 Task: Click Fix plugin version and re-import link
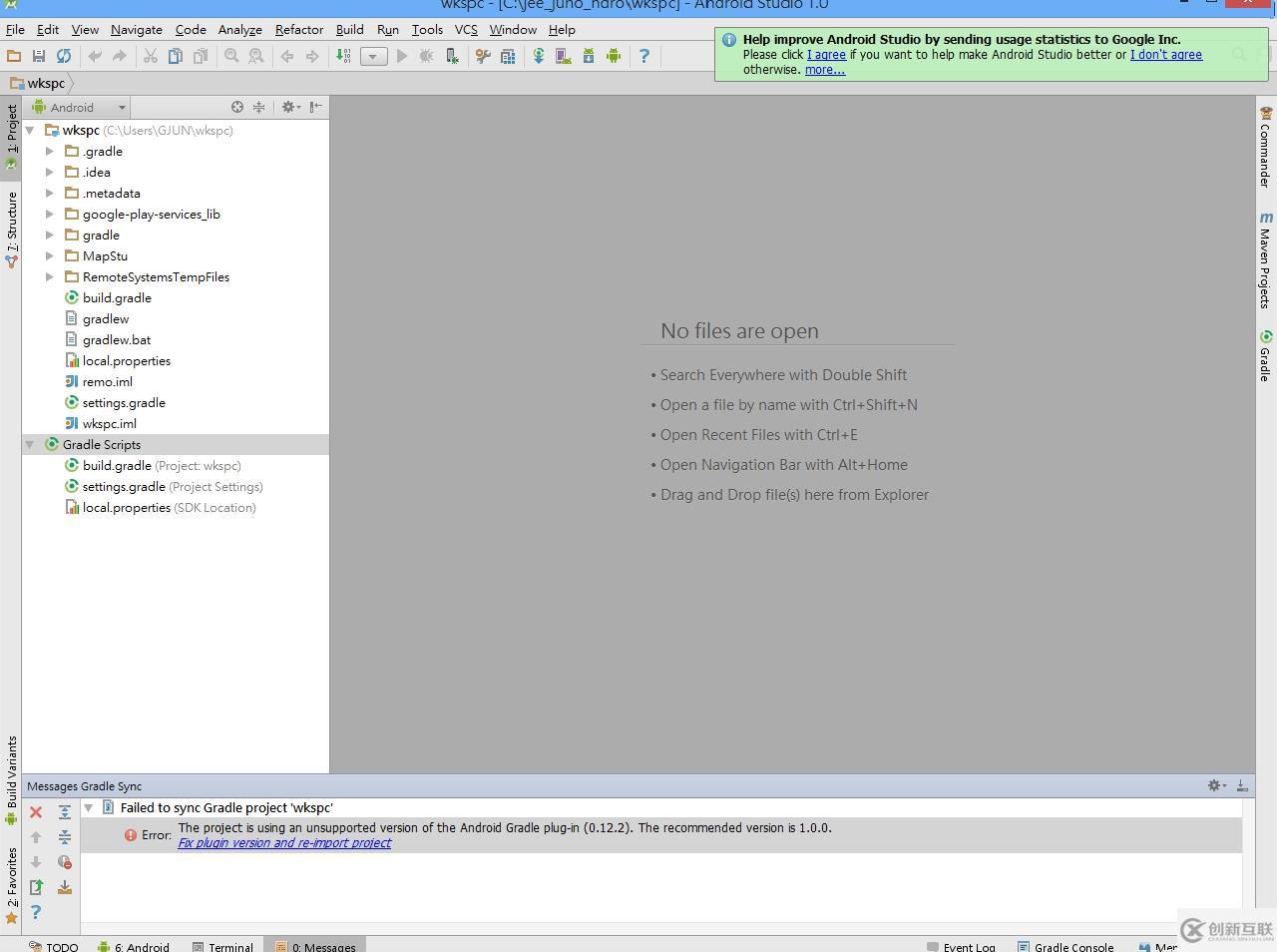pos(284,842)
